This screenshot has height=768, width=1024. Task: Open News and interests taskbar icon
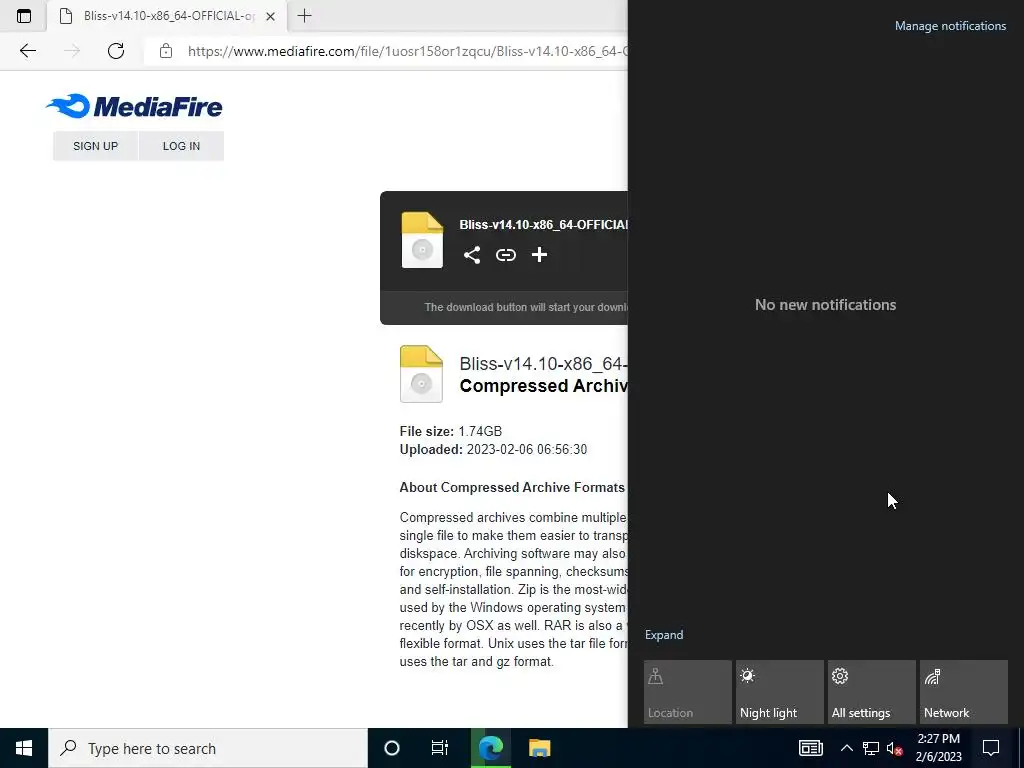click(810, 748)
